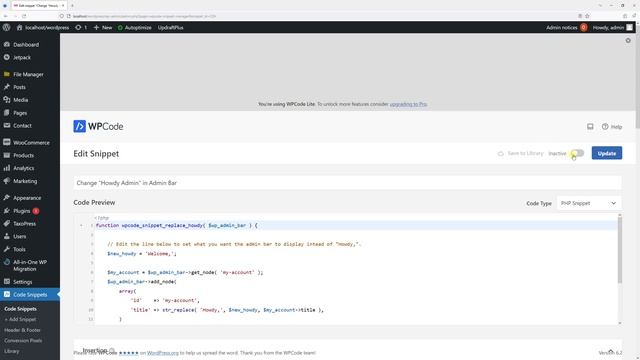
Task: Open the Autoptimize admin bar menu
Action: pos(135,27)
